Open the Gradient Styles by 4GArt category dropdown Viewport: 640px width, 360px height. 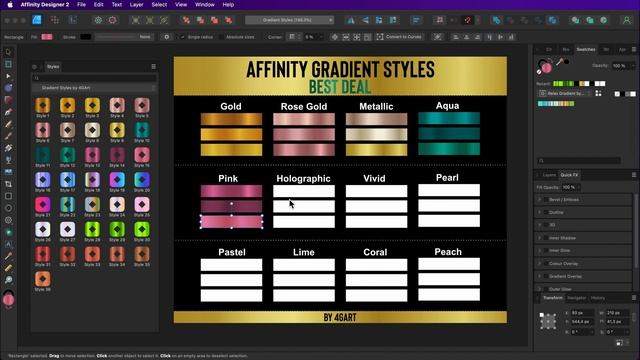pyautogui.click(x=94, y=88)
